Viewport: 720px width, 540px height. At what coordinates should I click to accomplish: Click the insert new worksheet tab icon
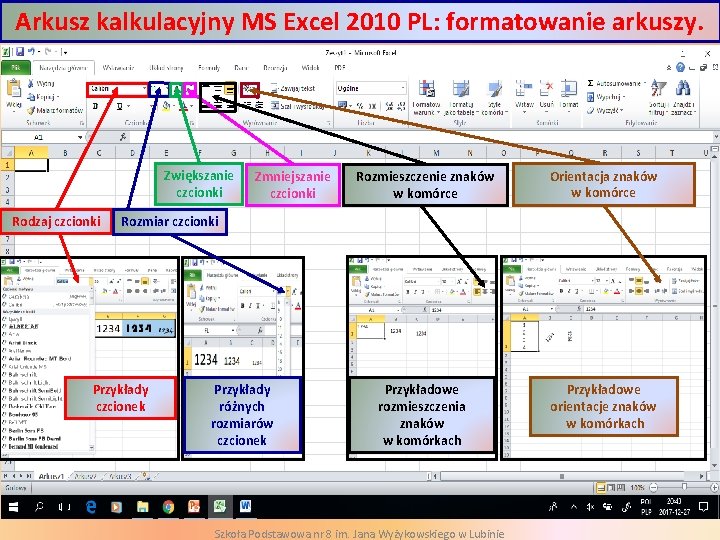[x=145, y=476]
